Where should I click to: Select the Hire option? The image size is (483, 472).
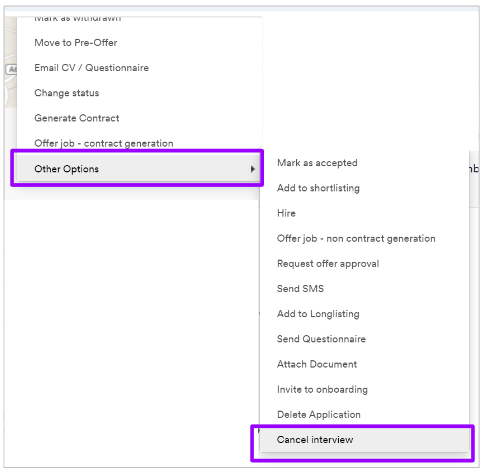tap(286, 213)
